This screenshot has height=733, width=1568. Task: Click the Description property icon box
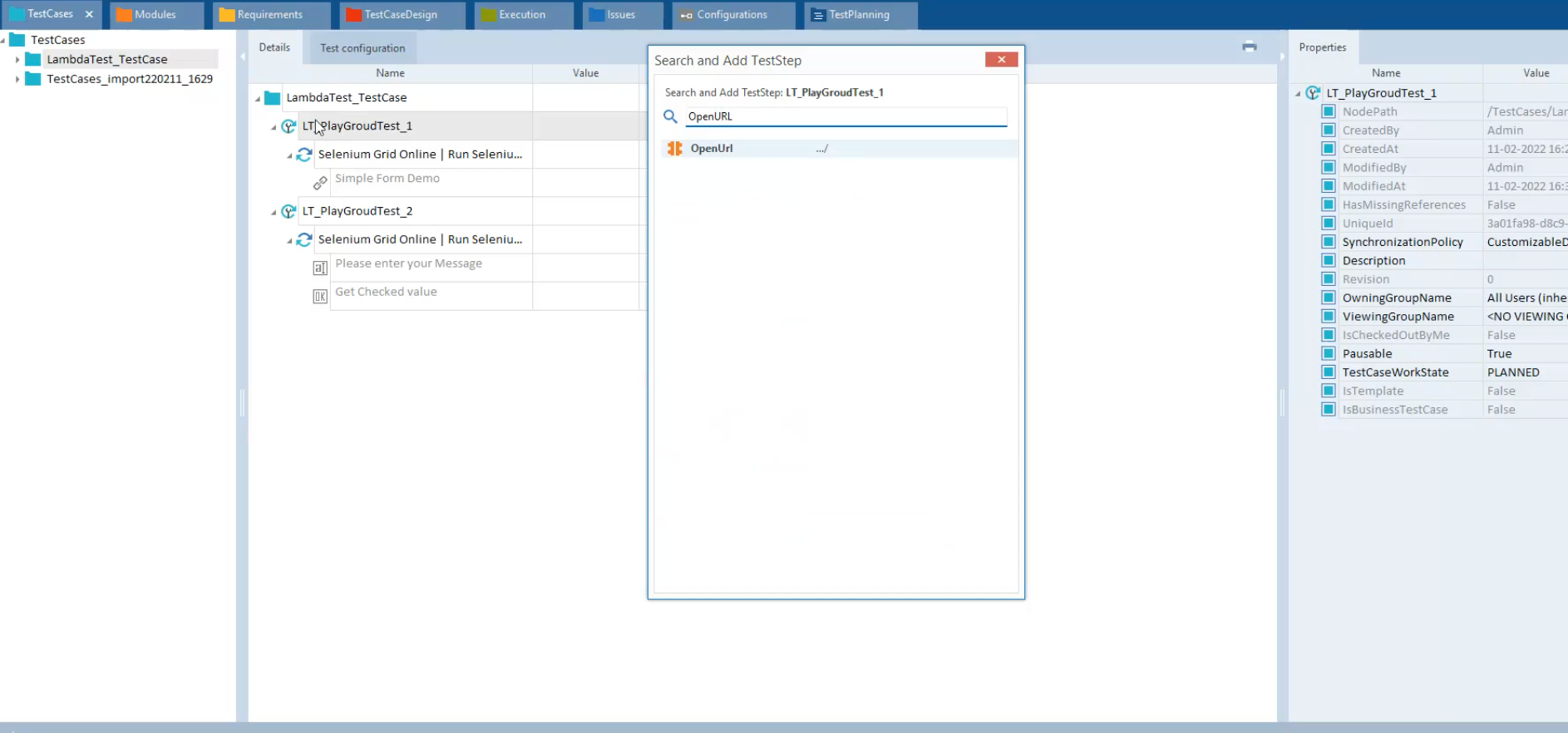[1329, 261]
